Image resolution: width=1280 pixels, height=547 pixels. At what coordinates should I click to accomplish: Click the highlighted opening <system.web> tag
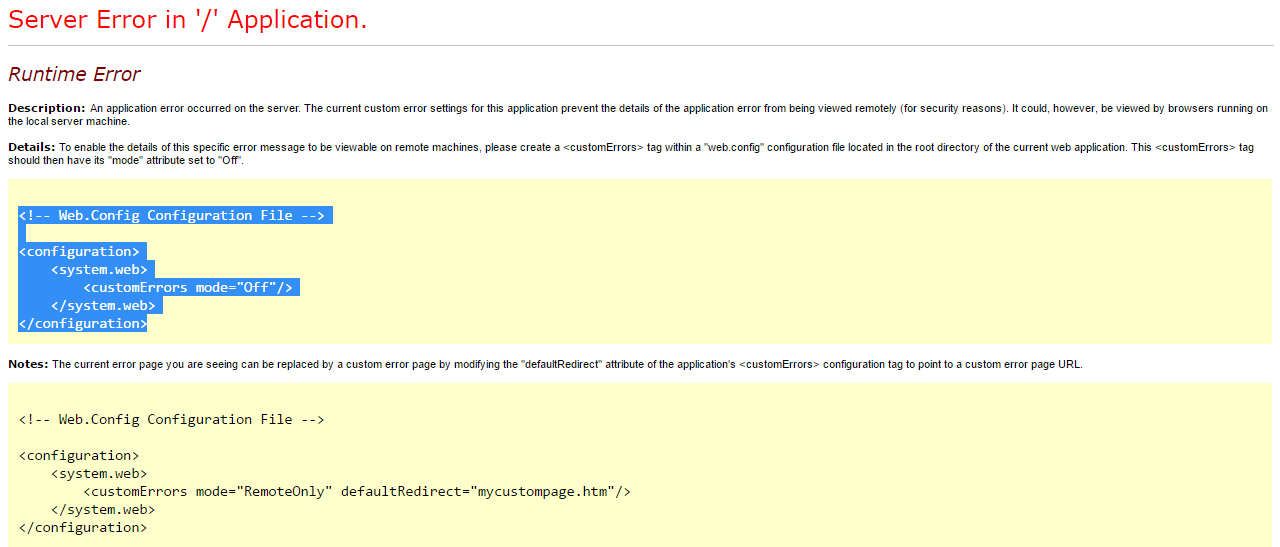pyautogui.click(x=99, y=270)
